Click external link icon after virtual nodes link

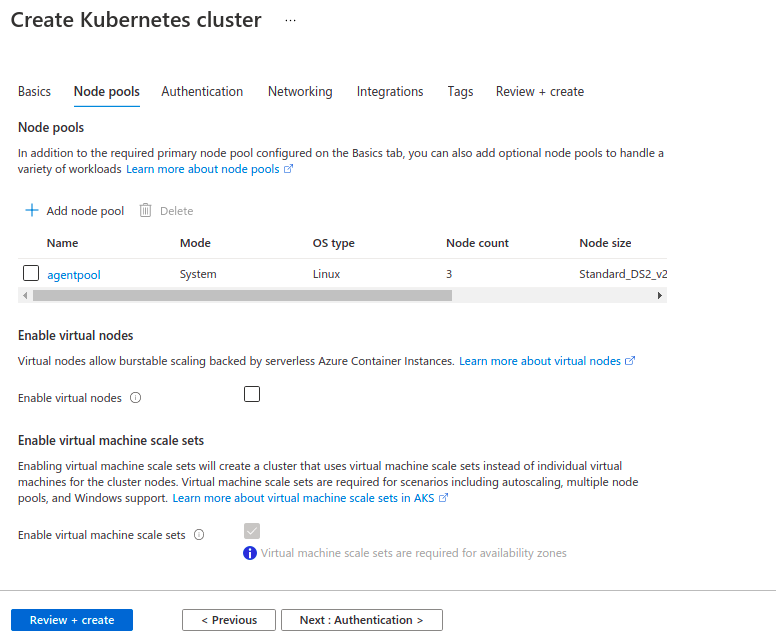(630, 361)
